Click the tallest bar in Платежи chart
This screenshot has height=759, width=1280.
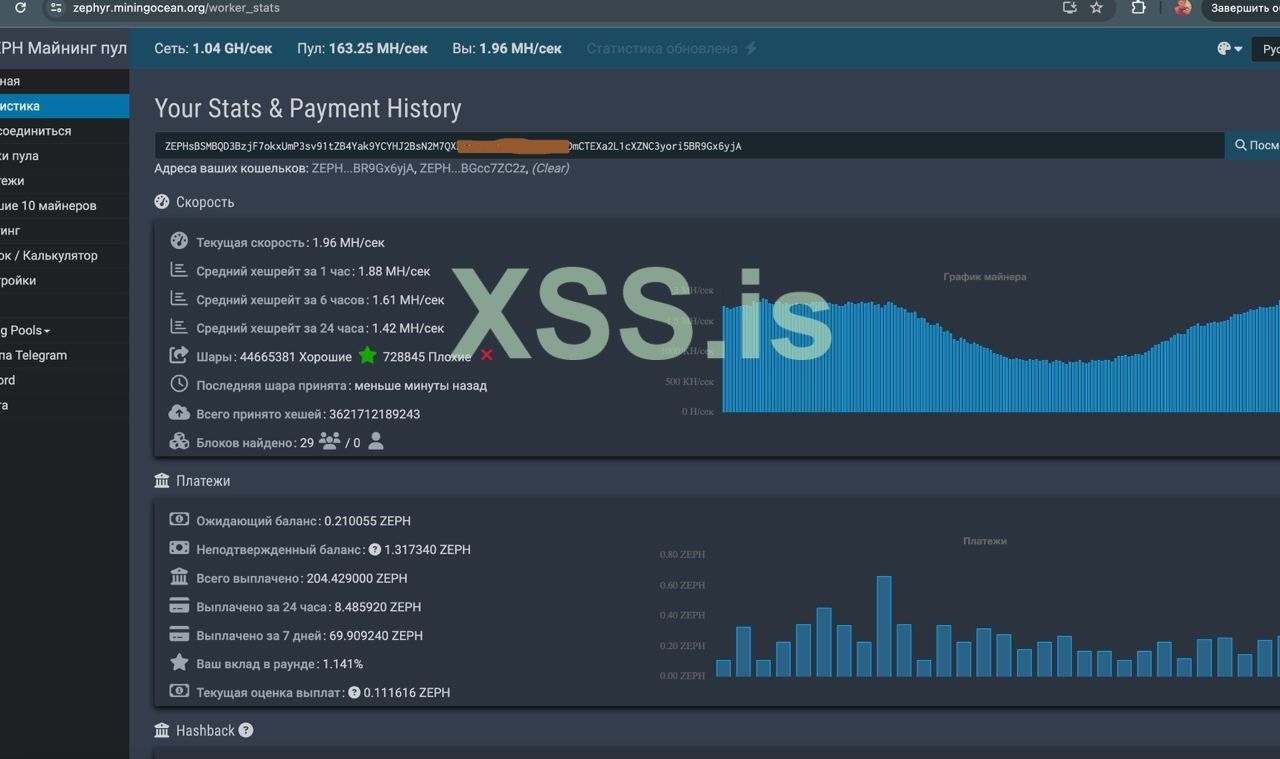pyautogui.click(x=884, y=626)
